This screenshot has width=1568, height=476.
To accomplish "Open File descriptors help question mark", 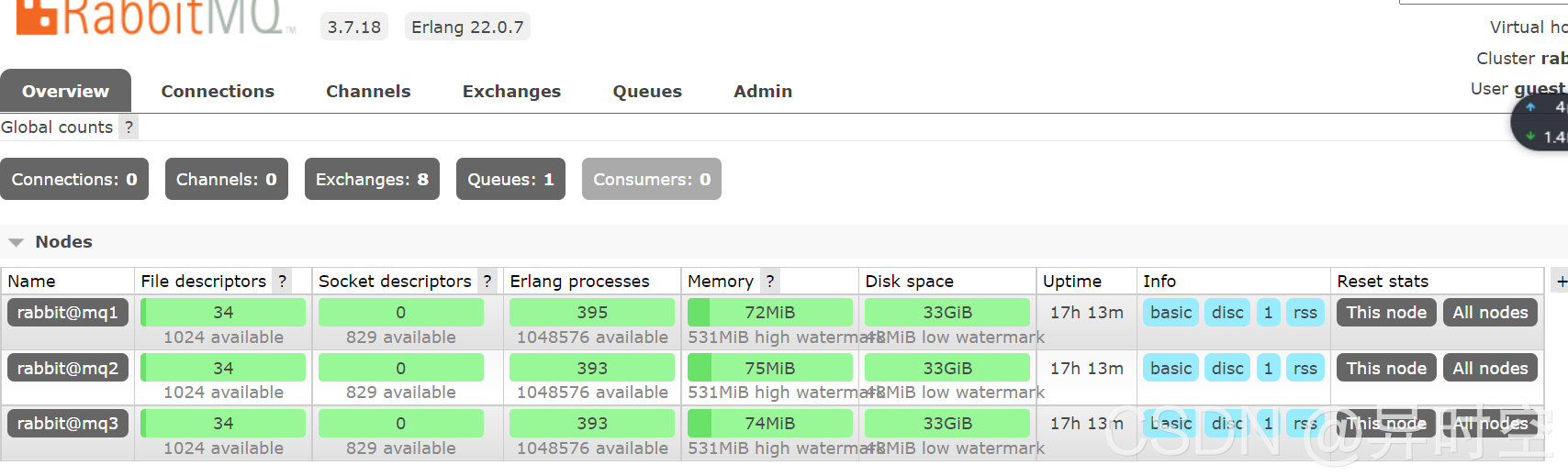I will (283, 282).
